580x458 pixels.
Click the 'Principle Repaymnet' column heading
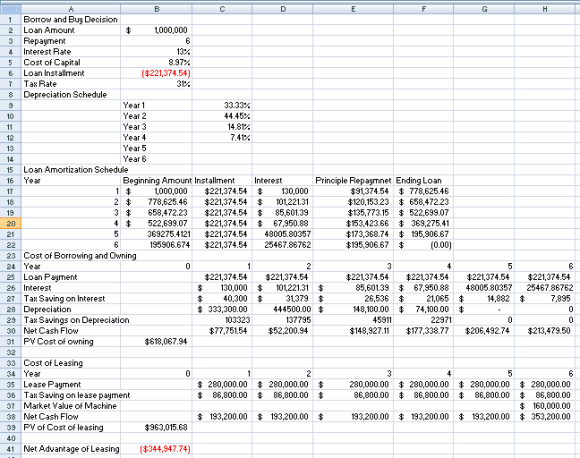tap(353, 181)
